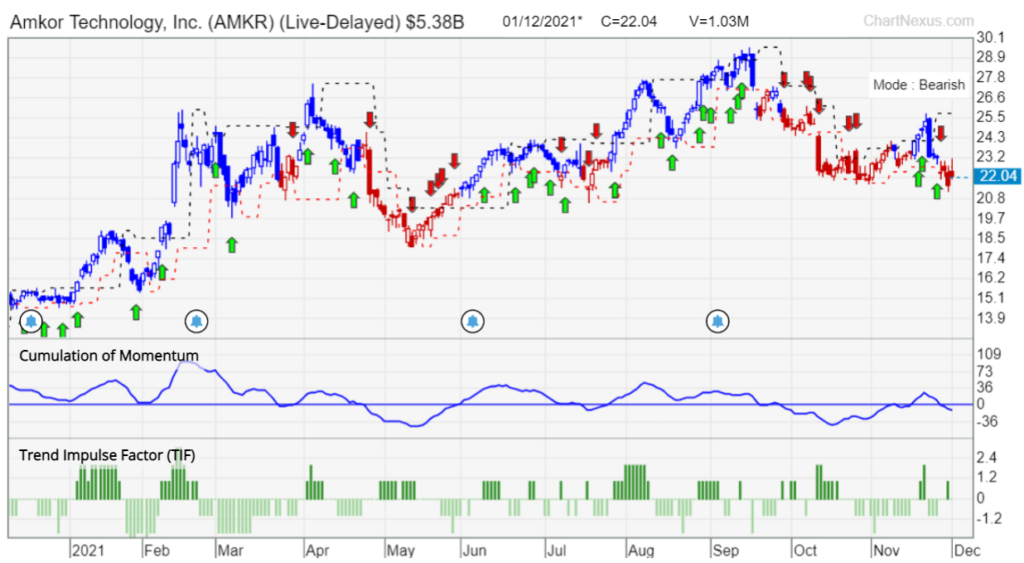Image resolution: width=1024 pixels, height=563 pixels.
Task: Click the -36 momentum axis value
Action: tap(989, 421)
